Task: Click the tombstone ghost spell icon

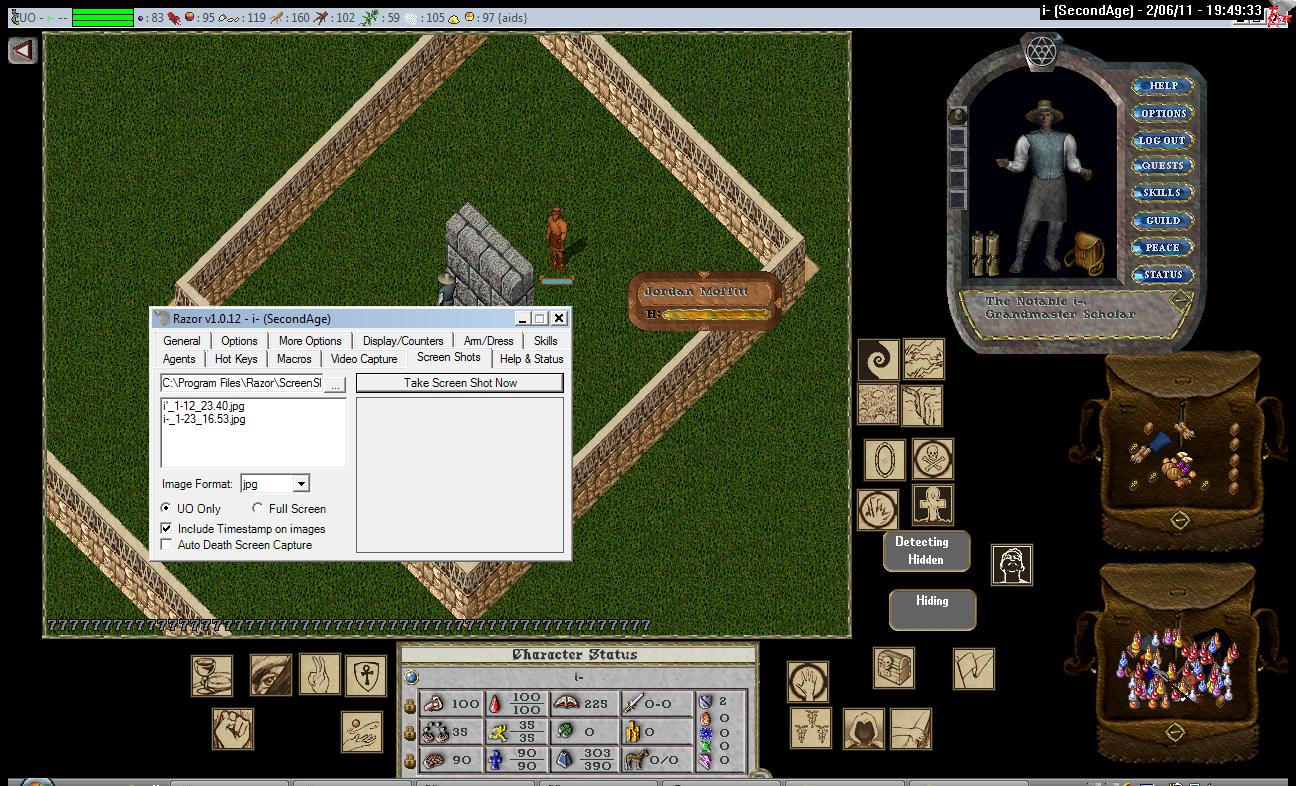Action: [x=932, y=506]
